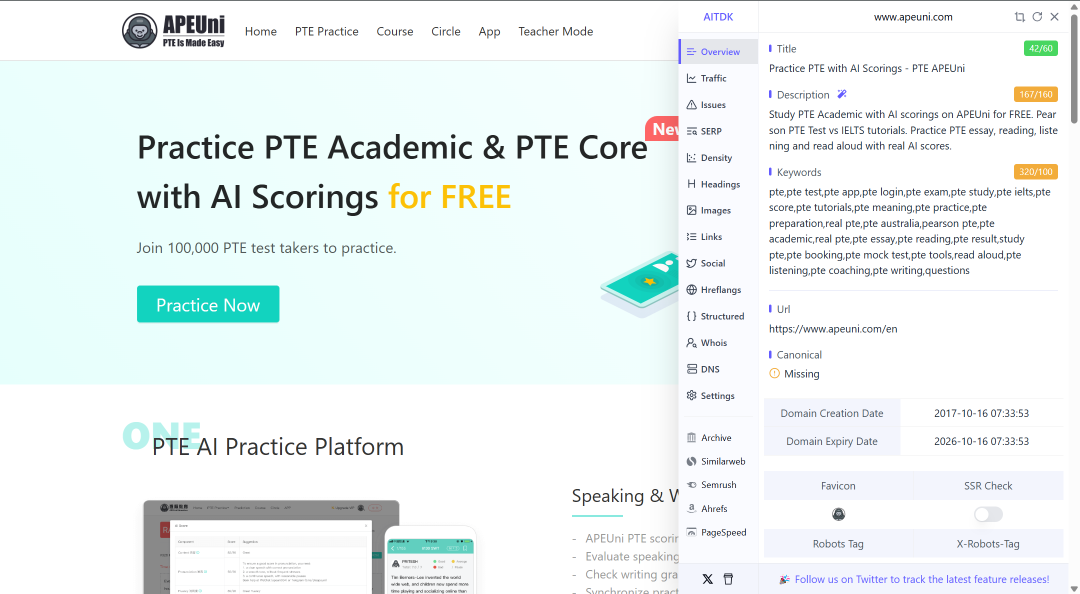Click the keywords count badge 320/100
This screenshot has height=594, width=1080.
click(1035, 172)
